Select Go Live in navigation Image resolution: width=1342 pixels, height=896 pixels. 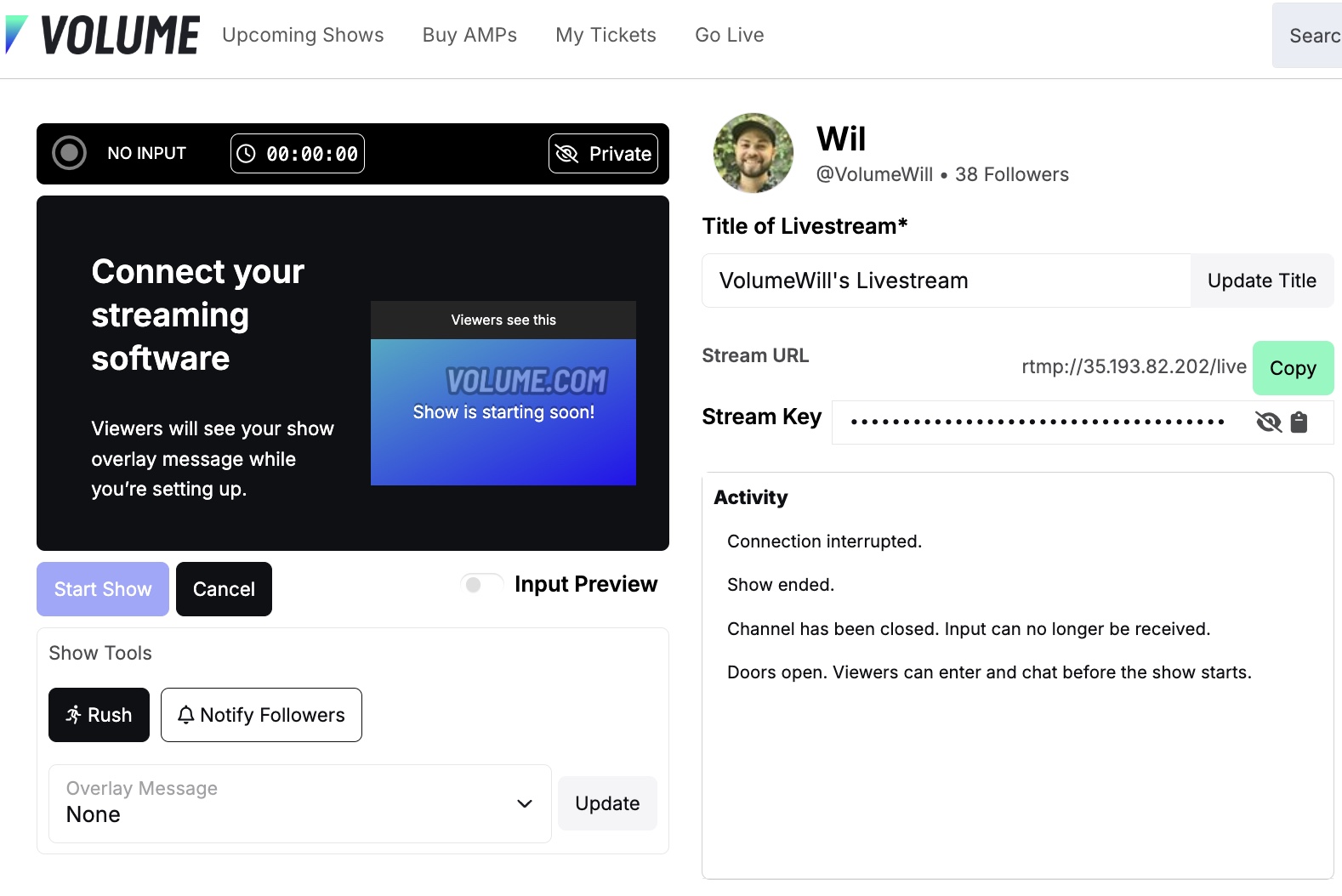pyautogui.click(x=729, y=35)
